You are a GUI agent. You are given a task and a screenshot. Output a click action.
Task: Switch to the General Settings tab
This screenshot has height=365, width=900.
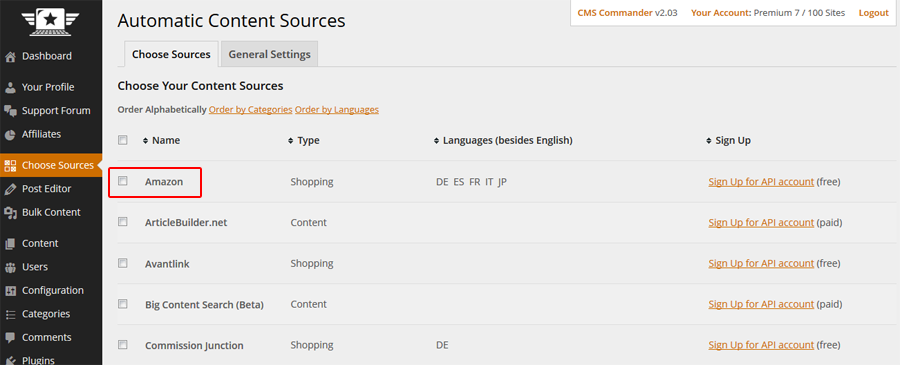tap(269, 55)
